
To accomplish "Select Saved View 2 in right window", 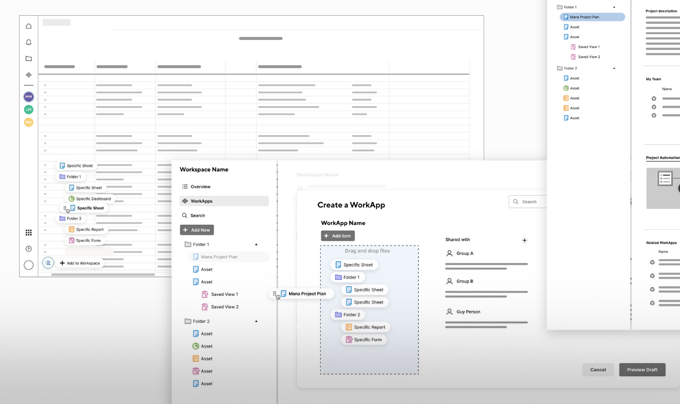I will point(585,57).
